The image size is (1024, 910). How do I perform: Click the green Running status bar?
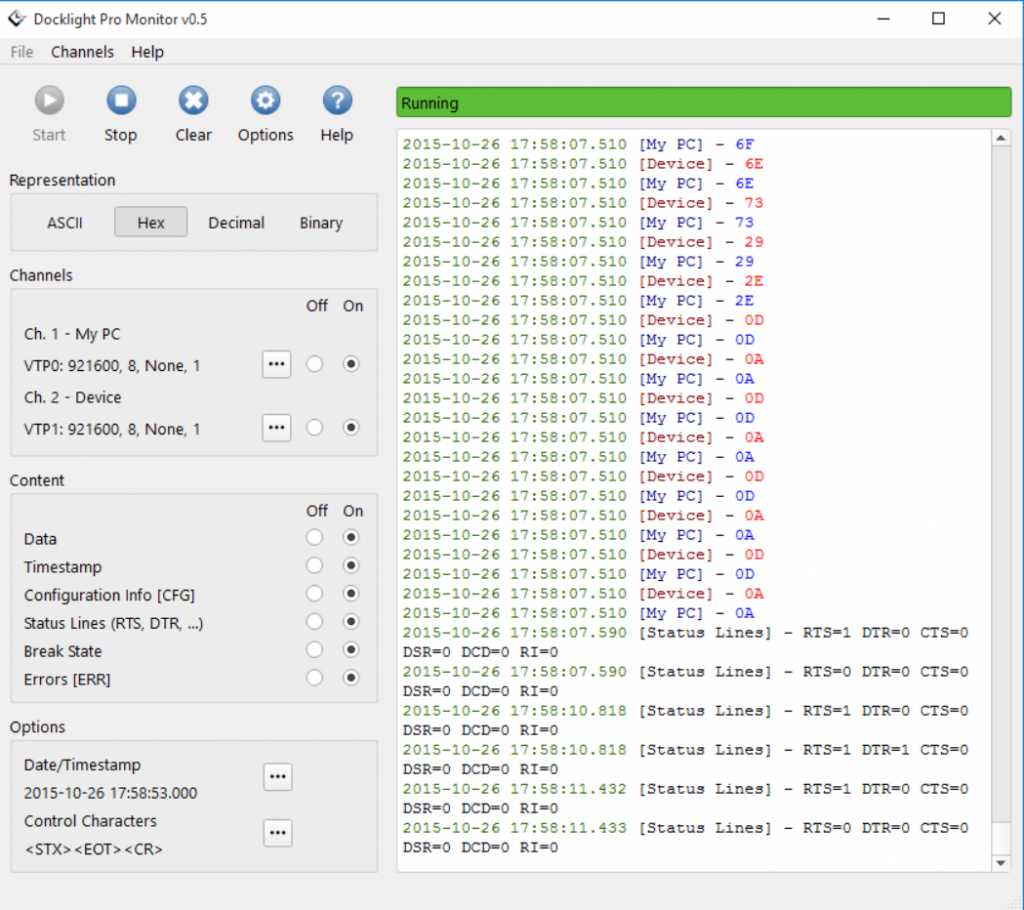[x=700, y=102]
